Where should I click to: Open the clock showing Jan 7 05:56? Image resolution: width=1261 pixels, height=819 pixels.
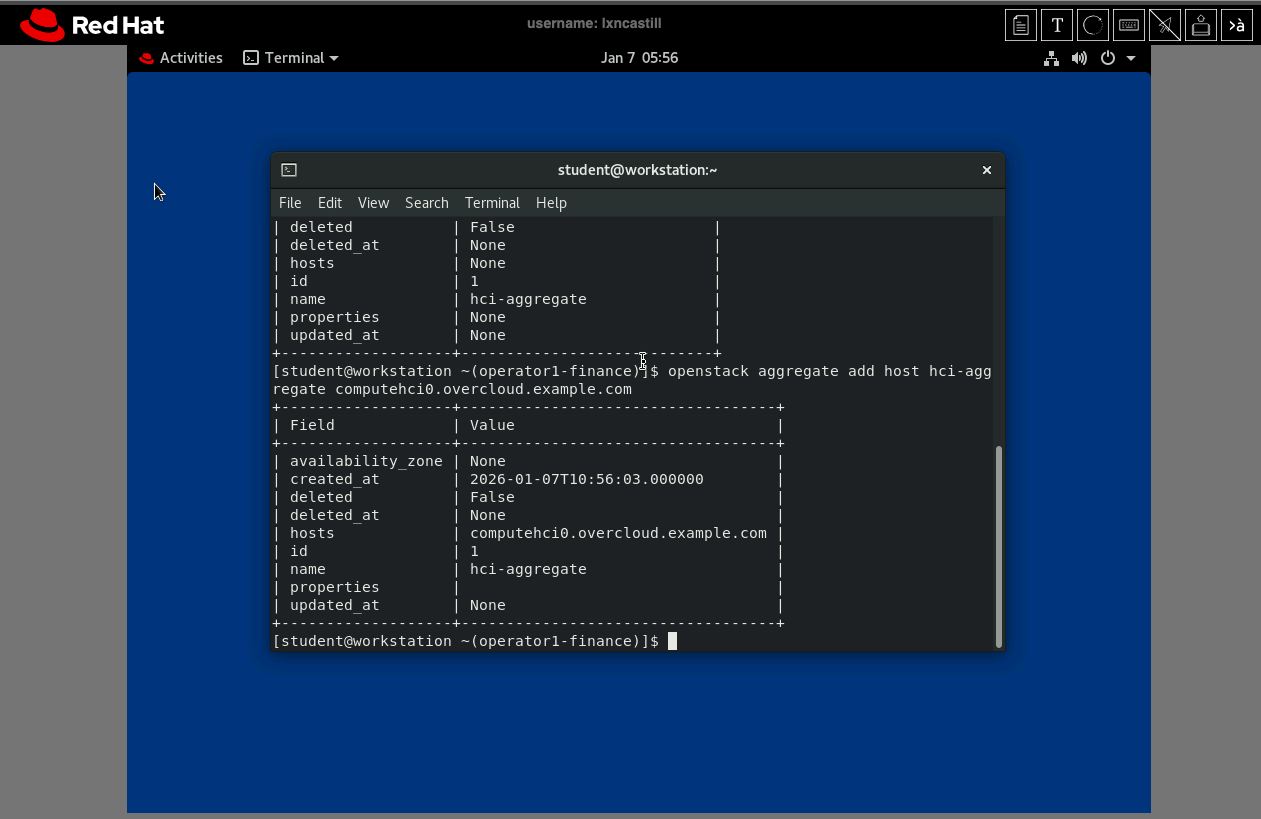coord(639,58)
